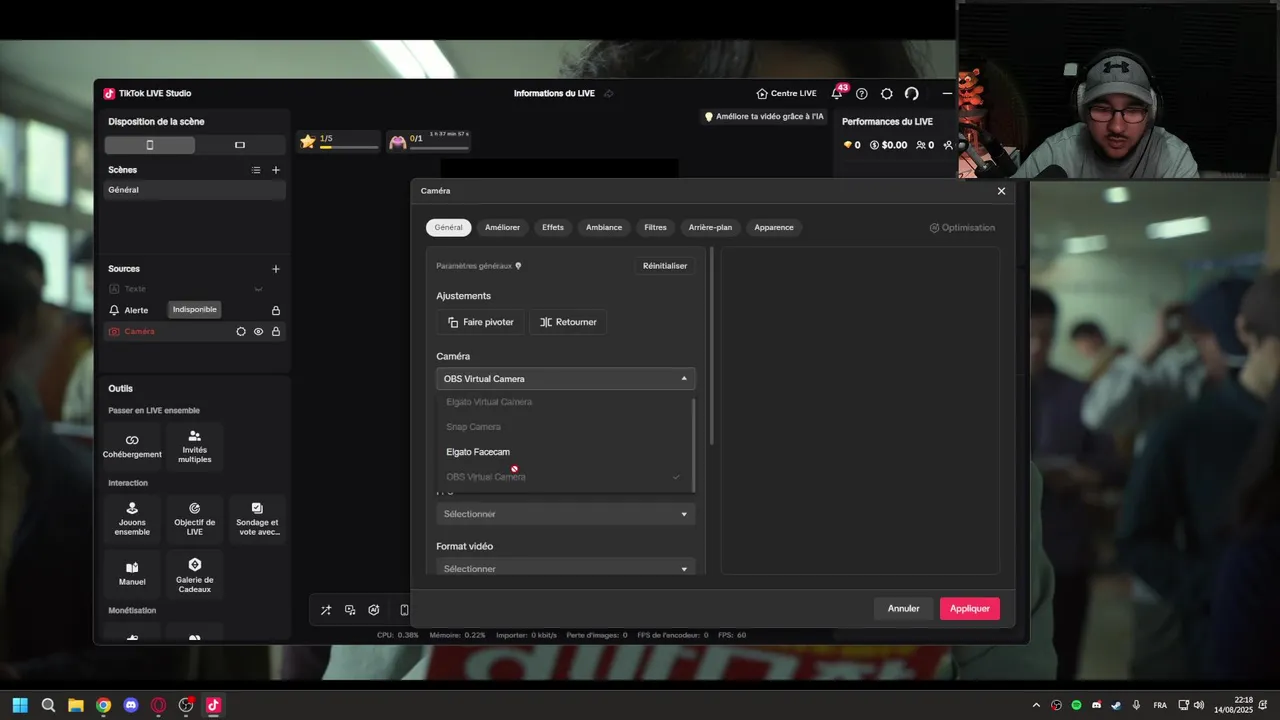Select portrait phone scene layout
Image resolution: width=1280 pixels, height=720 pixels.
pos(150,145)
